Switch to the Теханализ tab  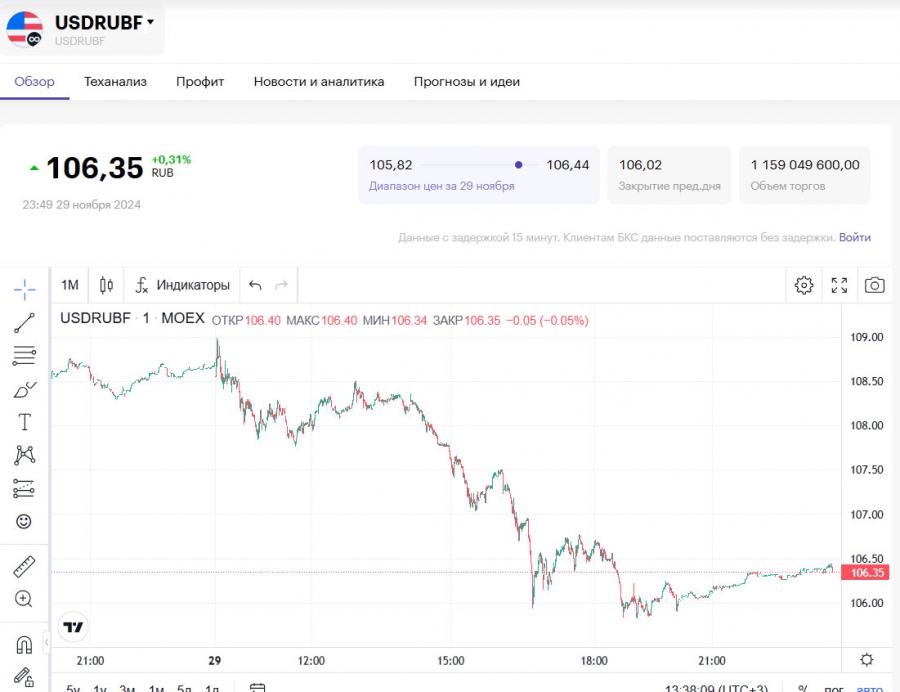115,82
